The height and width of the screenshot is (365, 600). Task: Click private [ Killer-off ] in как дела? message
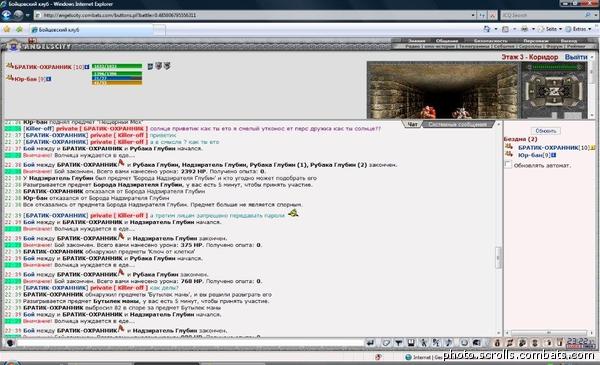pyautogui.click(x=119, y=288)
